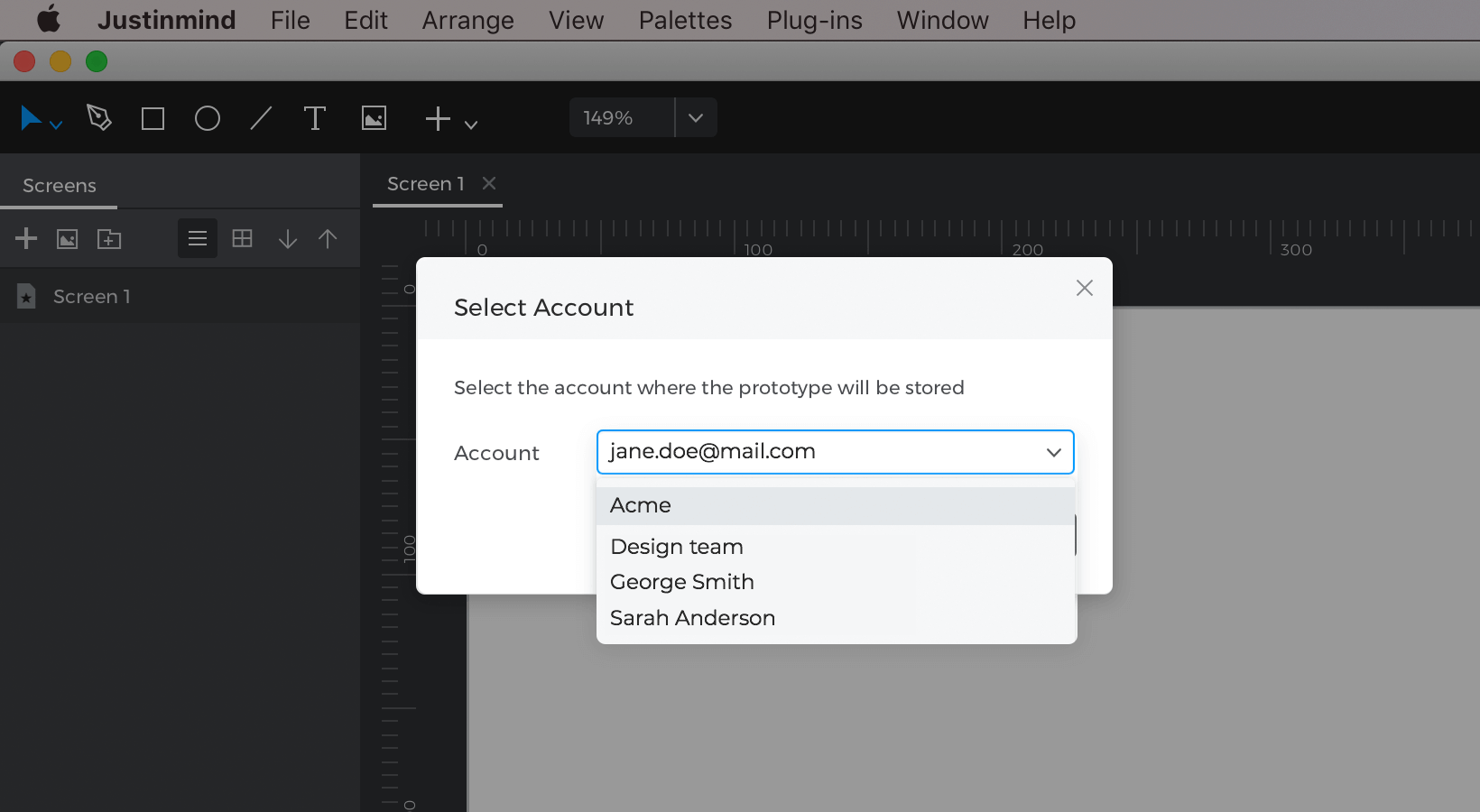Switch screens panel to grid view
Viewport: 1480px width, 812px height.
tap(243, 238)
